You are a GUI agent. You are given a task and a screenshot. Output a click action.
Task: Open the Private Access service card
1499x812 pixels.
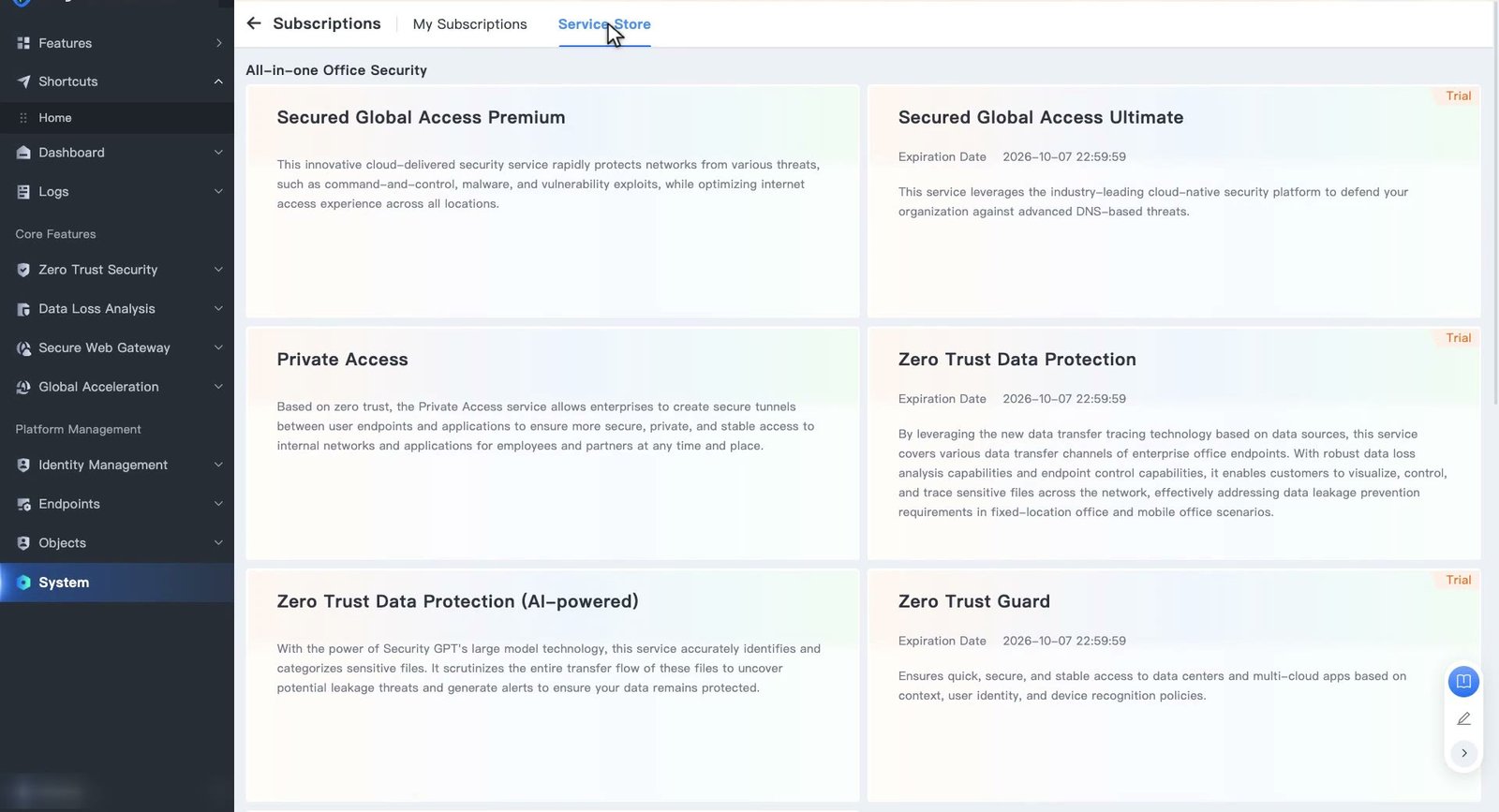point(552,443)
